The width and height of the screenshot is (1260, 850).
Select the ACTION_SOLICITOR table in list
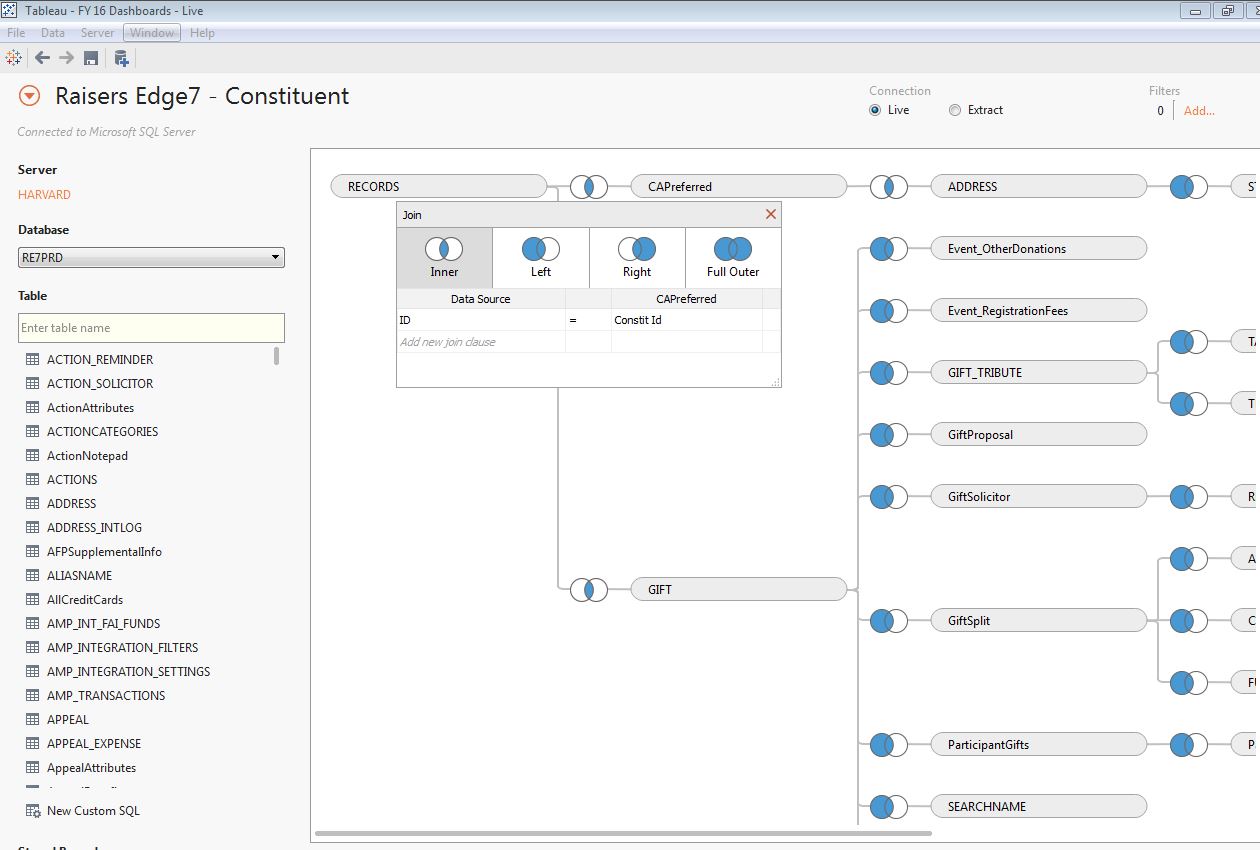pos(100,384)
